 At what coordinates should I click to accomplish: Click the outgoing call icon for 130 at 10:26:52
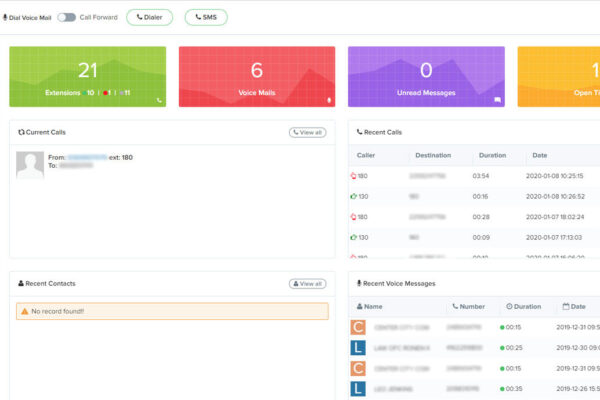click(354, 196)
